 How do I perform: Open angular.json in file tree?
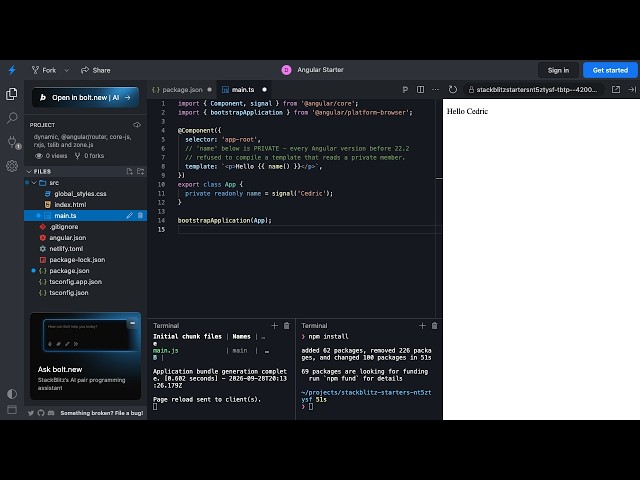(x=68, y=238)
